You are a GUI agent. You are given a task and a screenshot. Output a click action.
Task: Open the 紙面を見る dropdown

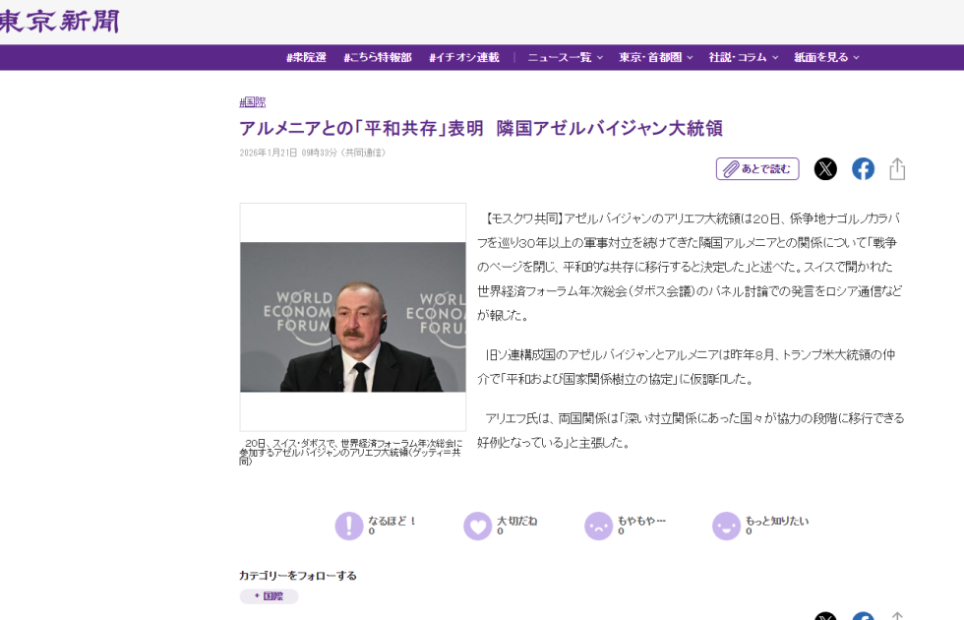coord(826,58)
